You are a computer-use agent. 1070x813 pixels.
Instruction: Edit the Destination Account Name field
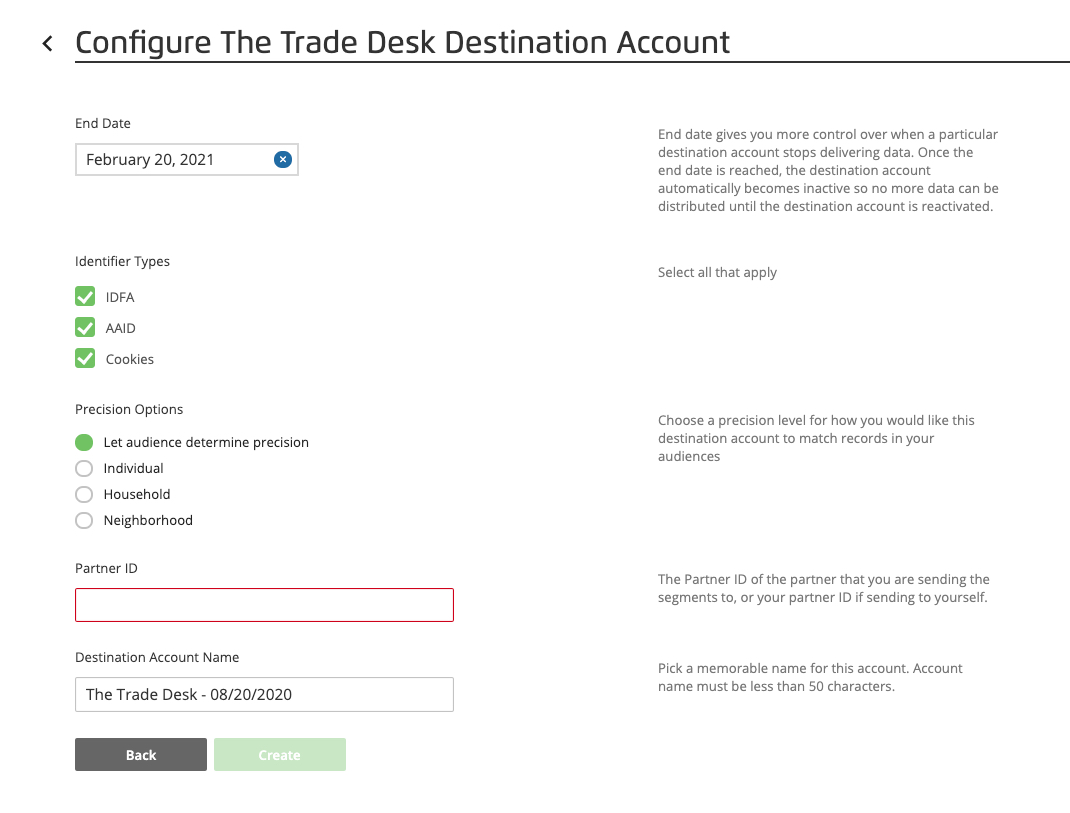click(x=264, y=694)
